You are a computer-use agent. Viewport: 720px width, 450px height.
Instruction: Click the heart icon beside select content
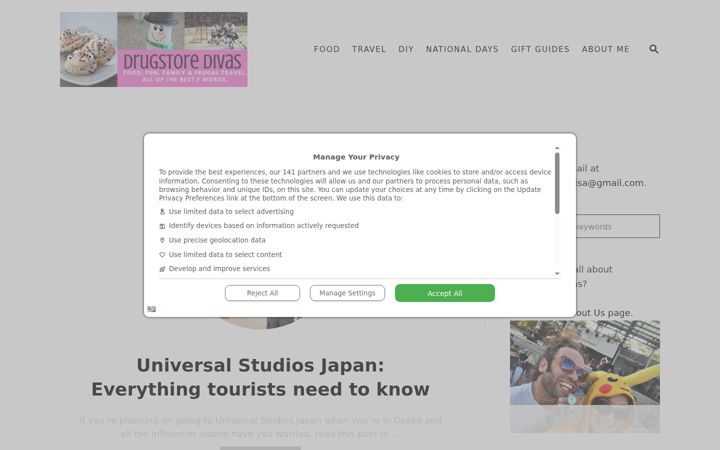(162, 254)
